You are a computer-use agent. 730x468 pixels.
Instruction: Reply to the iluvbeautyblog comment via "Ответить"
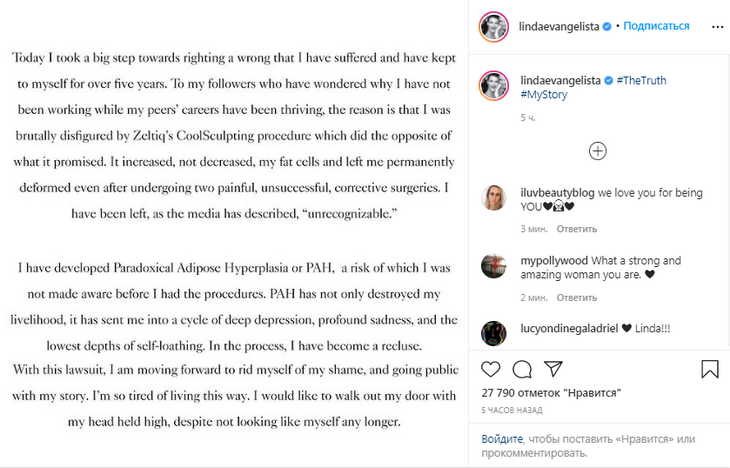tap(576, 229)
